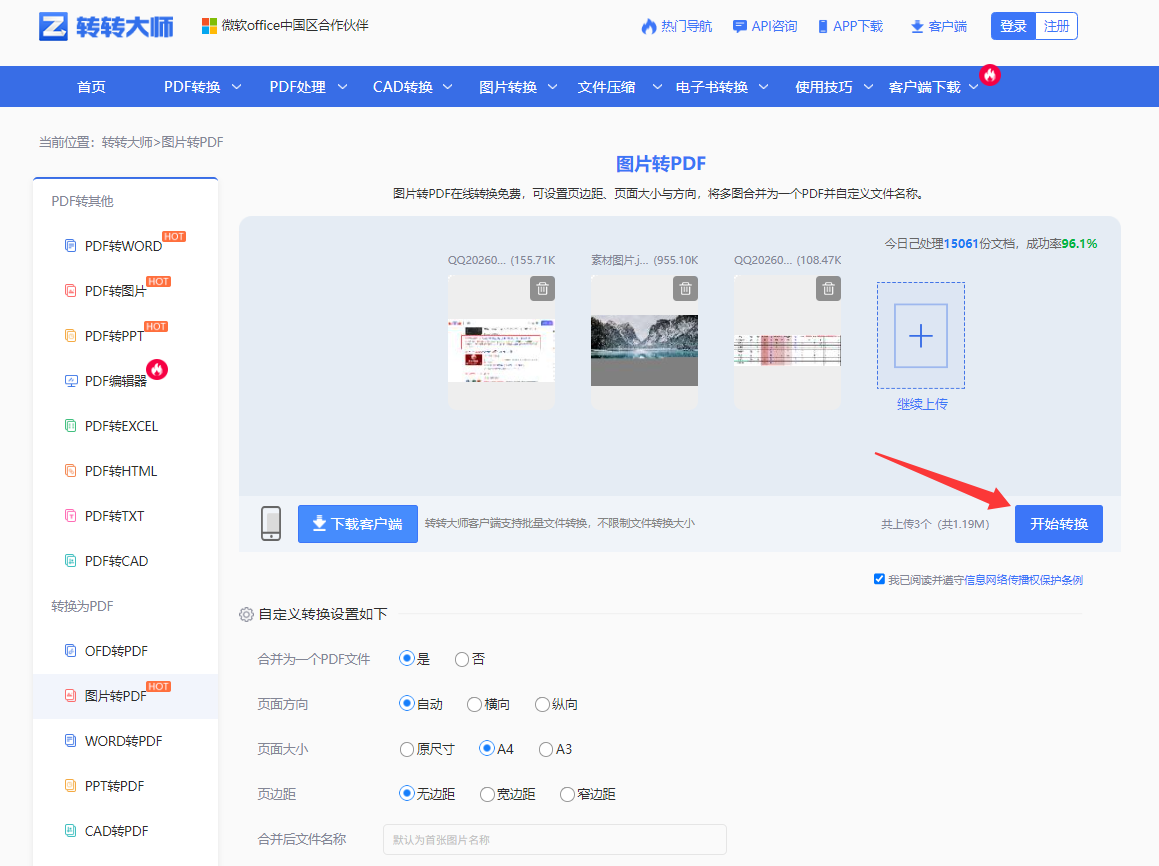Click the WORD转PDF sidebar icon
This screenshot has height=866, width=1159.
click(70, 740)
